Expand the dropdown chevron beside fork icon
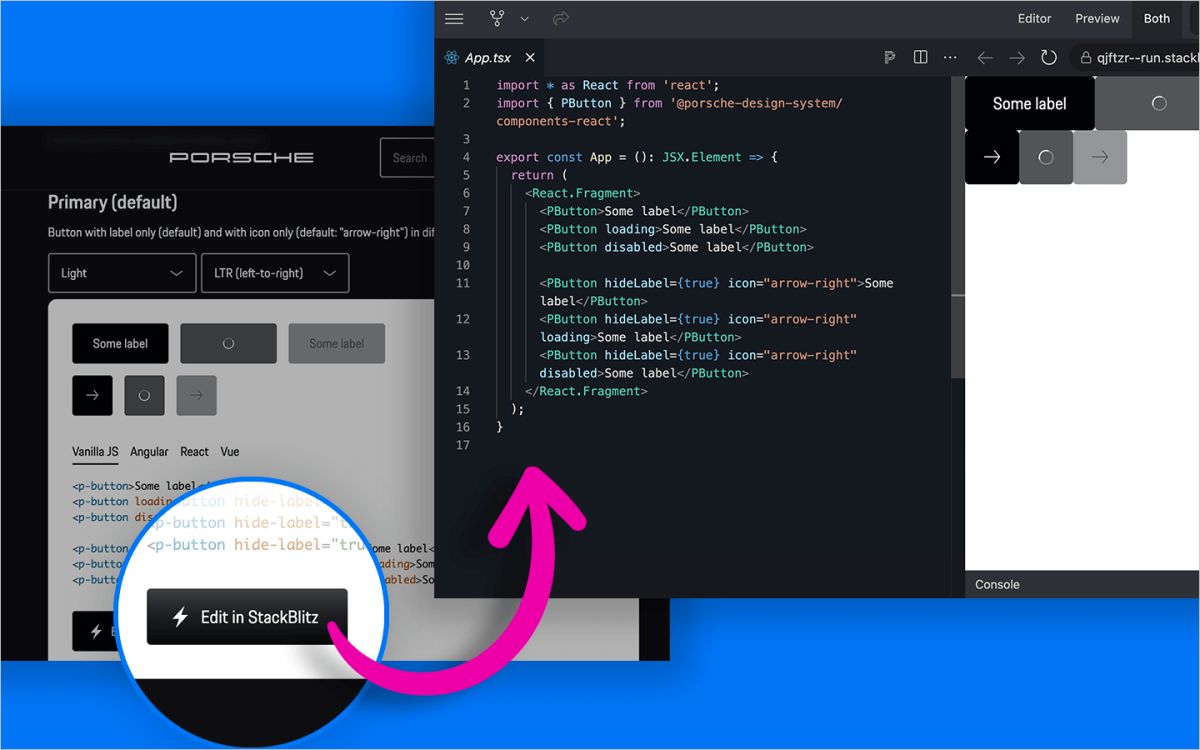 [x=524, y=19]
